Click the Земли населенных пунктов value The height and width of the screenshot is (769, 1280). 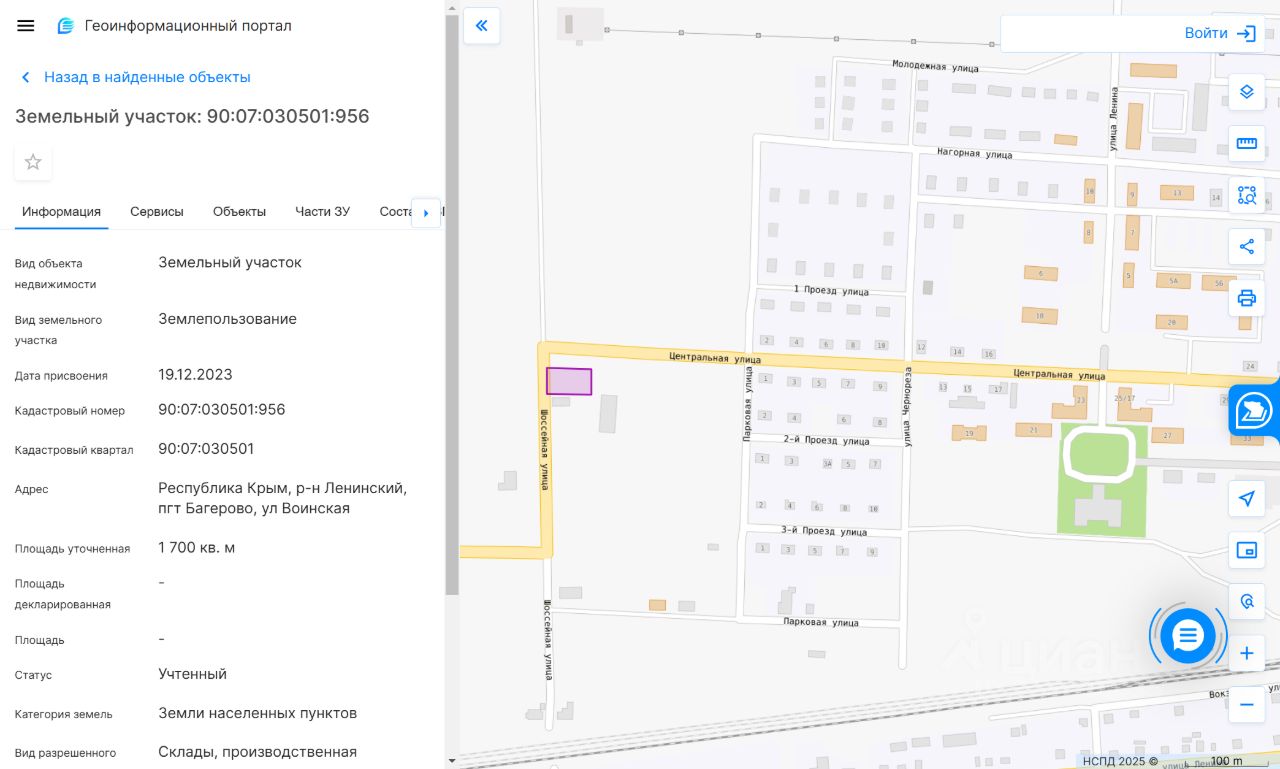pyautogui.click(x=258, y=713)
